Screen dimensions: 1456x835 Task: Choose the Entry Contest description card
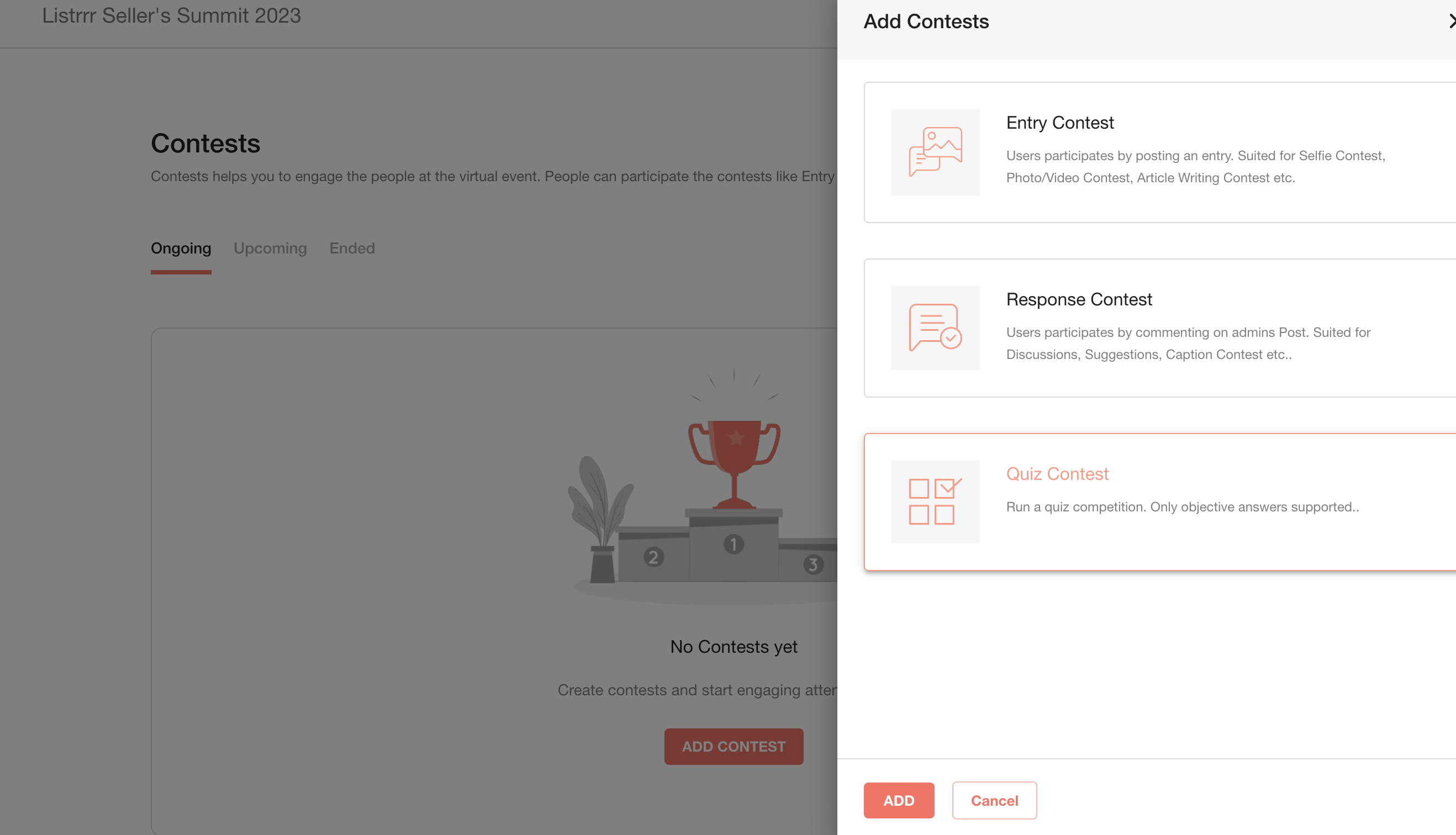1159,152
